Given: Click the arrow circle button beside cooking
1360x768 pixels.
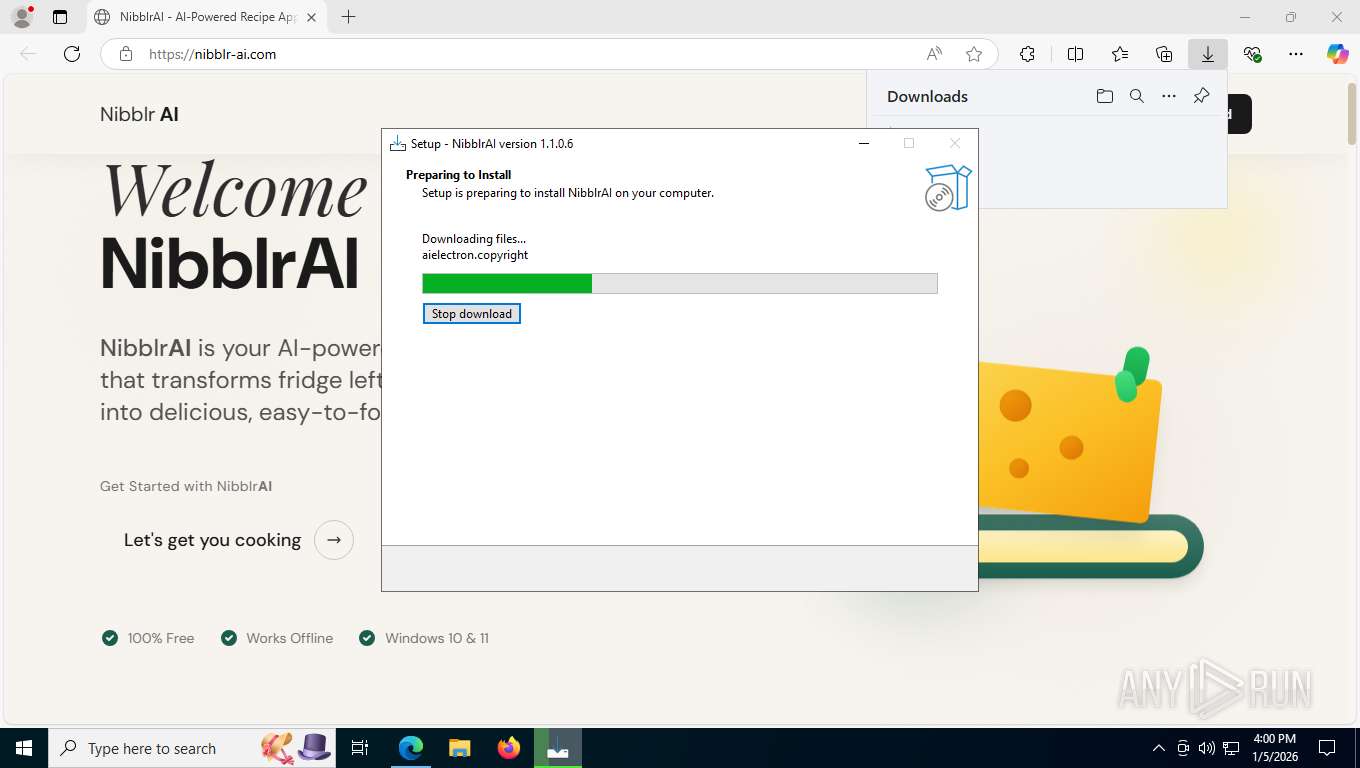Looking at the screenshot, I should (x=334, y=540).
